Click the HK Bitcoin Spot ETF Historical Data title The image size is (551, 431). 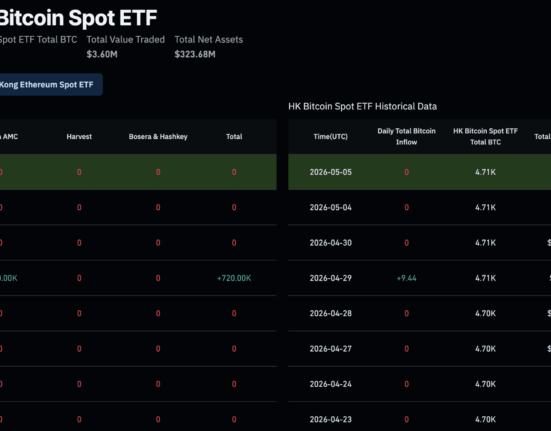coord(363,106)
